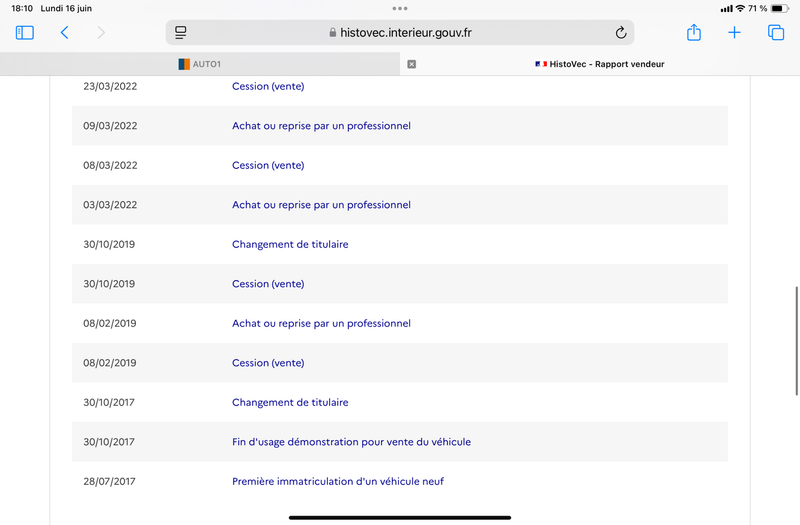Image resolution: width=800 pixels, height=525 pixels.
Task: Click the date 03/03/2022
Action: coord(110,205)
